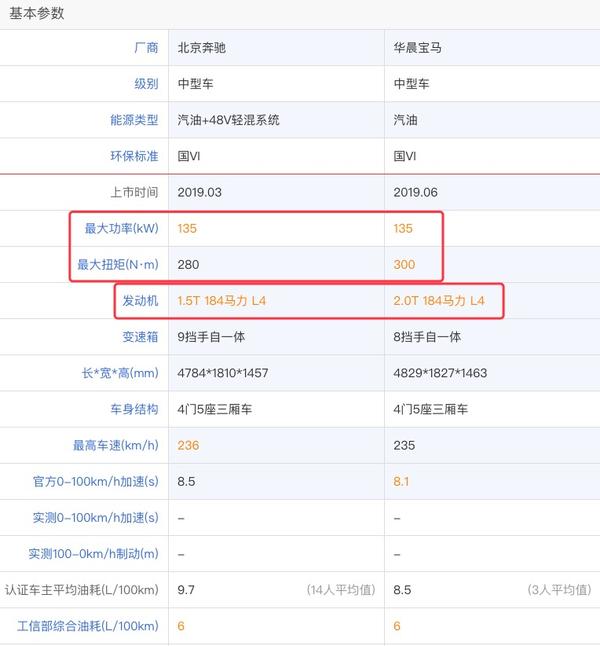Image resolution: width=600 pixels, height=646 pixels.
Task: Click the 8.5 acceleration value
Action: [186, 482]
